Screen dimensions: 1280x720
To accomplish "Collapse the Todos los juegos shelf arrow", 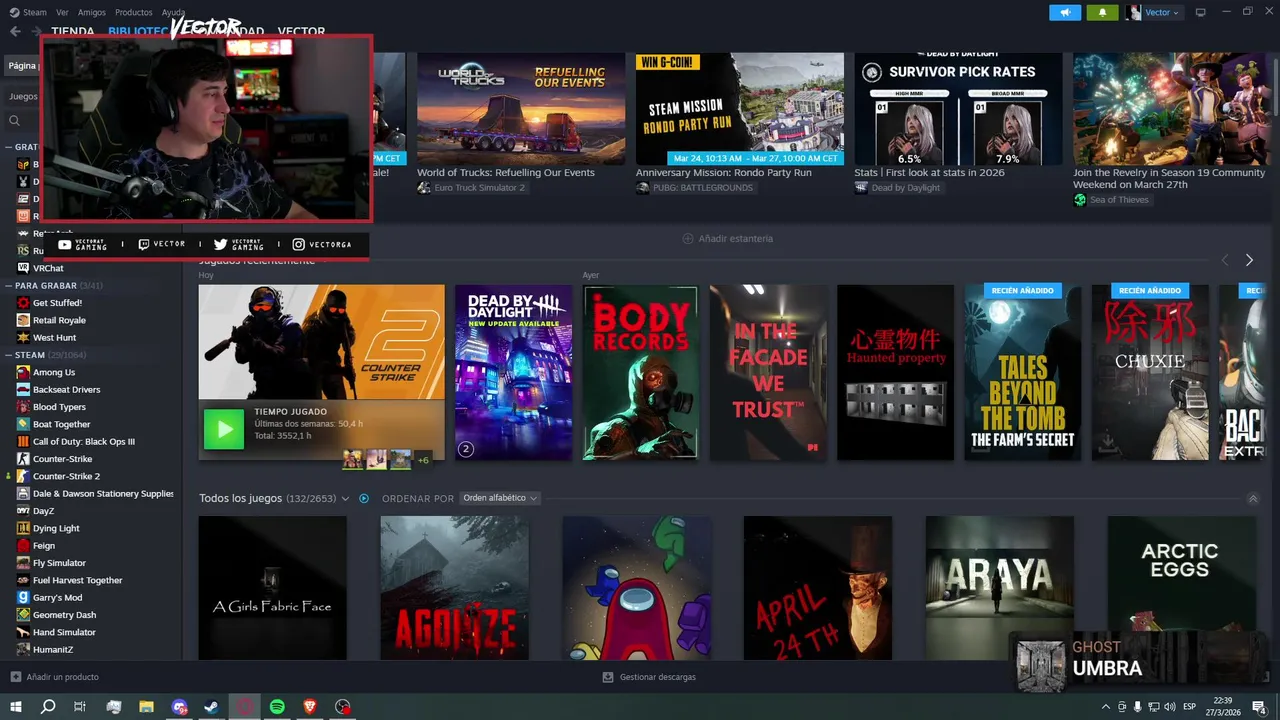I will click(1253, 498).
